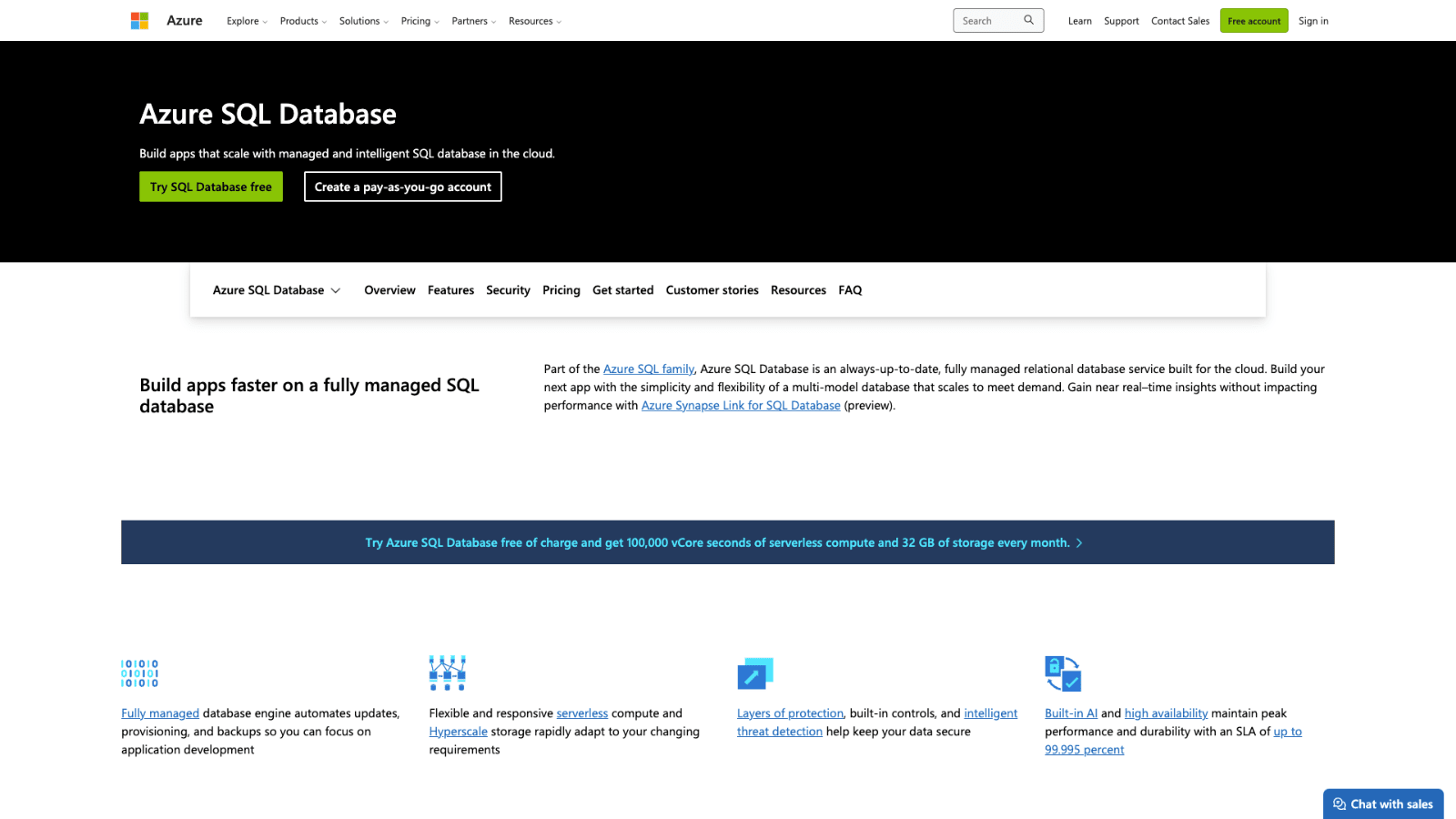
Task: Jump to the FAQ tab
Action: (x=850, y=290)
